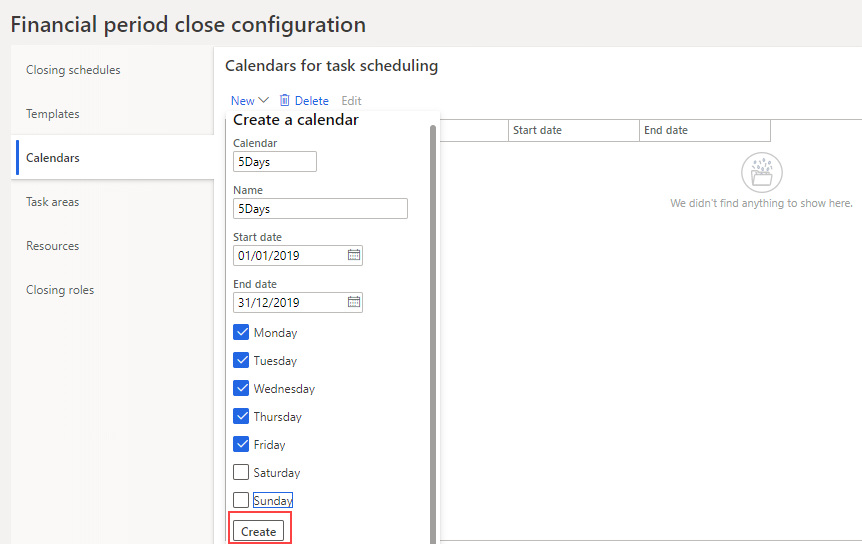Click the Name text input field
Screen dimensions: 862x544
tap(320, 209)
